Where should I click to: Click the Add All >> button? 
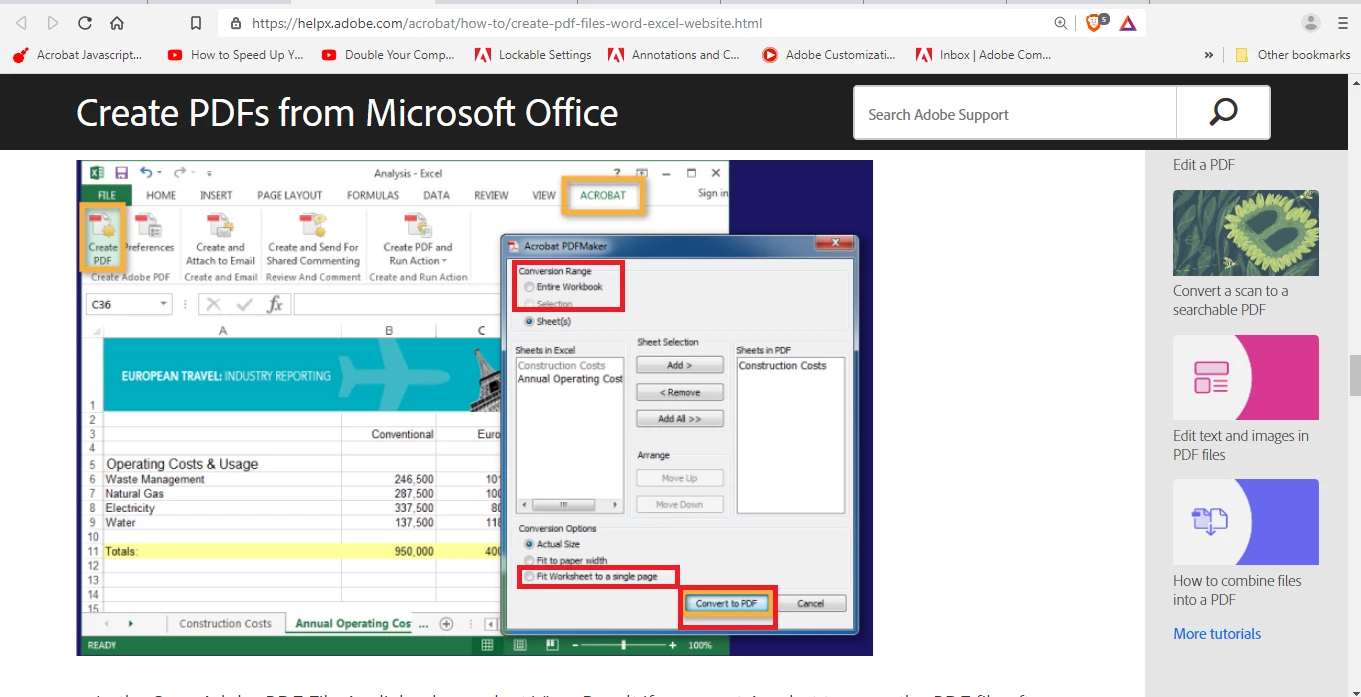coord(679,419)
